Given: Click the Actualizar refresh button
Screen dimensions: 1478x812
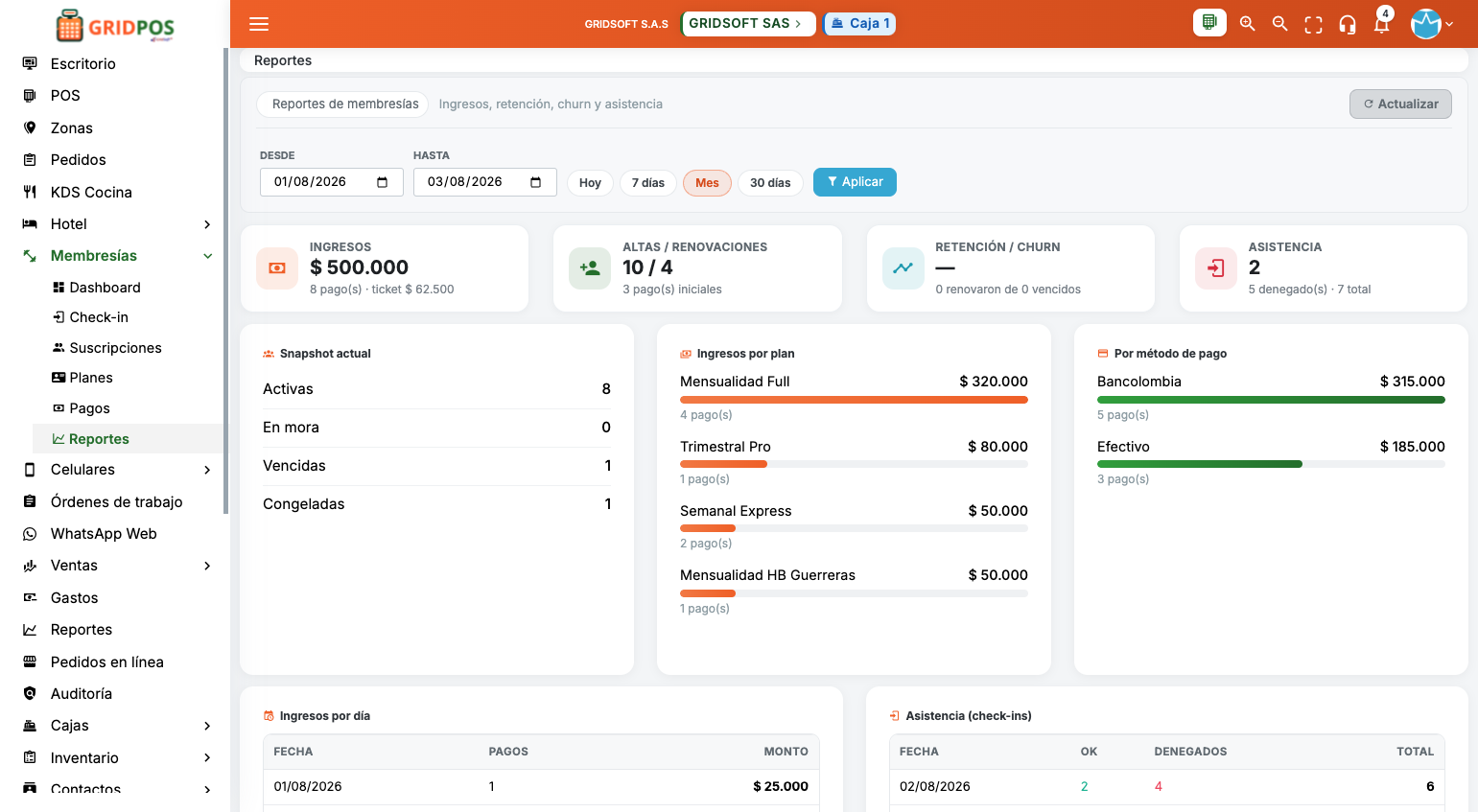Looking at the screenshot, I should tap(1400, 104).
